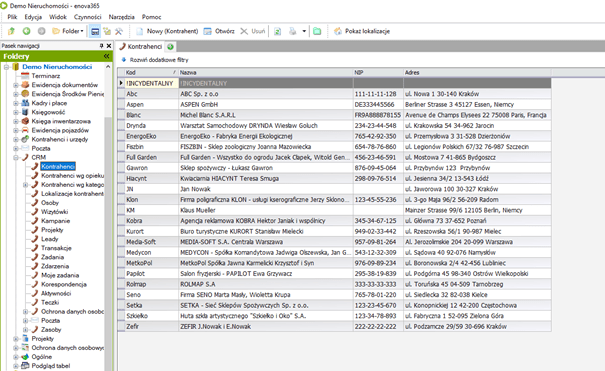
Task: Expand the Ewidencja dokumentów tree node
Action: click(x=16, y=85)
